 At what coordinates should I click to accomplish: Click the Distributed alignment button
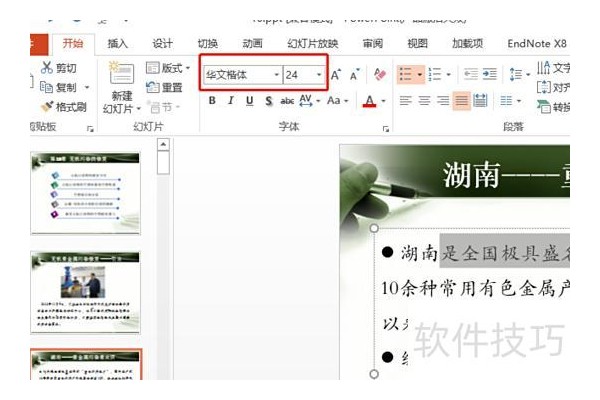480,101
